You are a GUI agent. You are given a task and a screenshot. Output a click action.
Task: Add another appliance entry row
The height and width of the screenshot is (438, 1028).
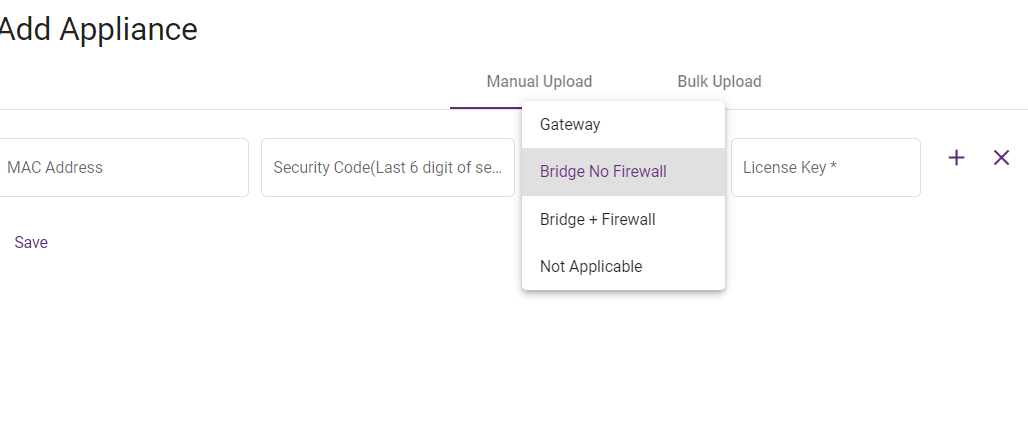point(956,158)
